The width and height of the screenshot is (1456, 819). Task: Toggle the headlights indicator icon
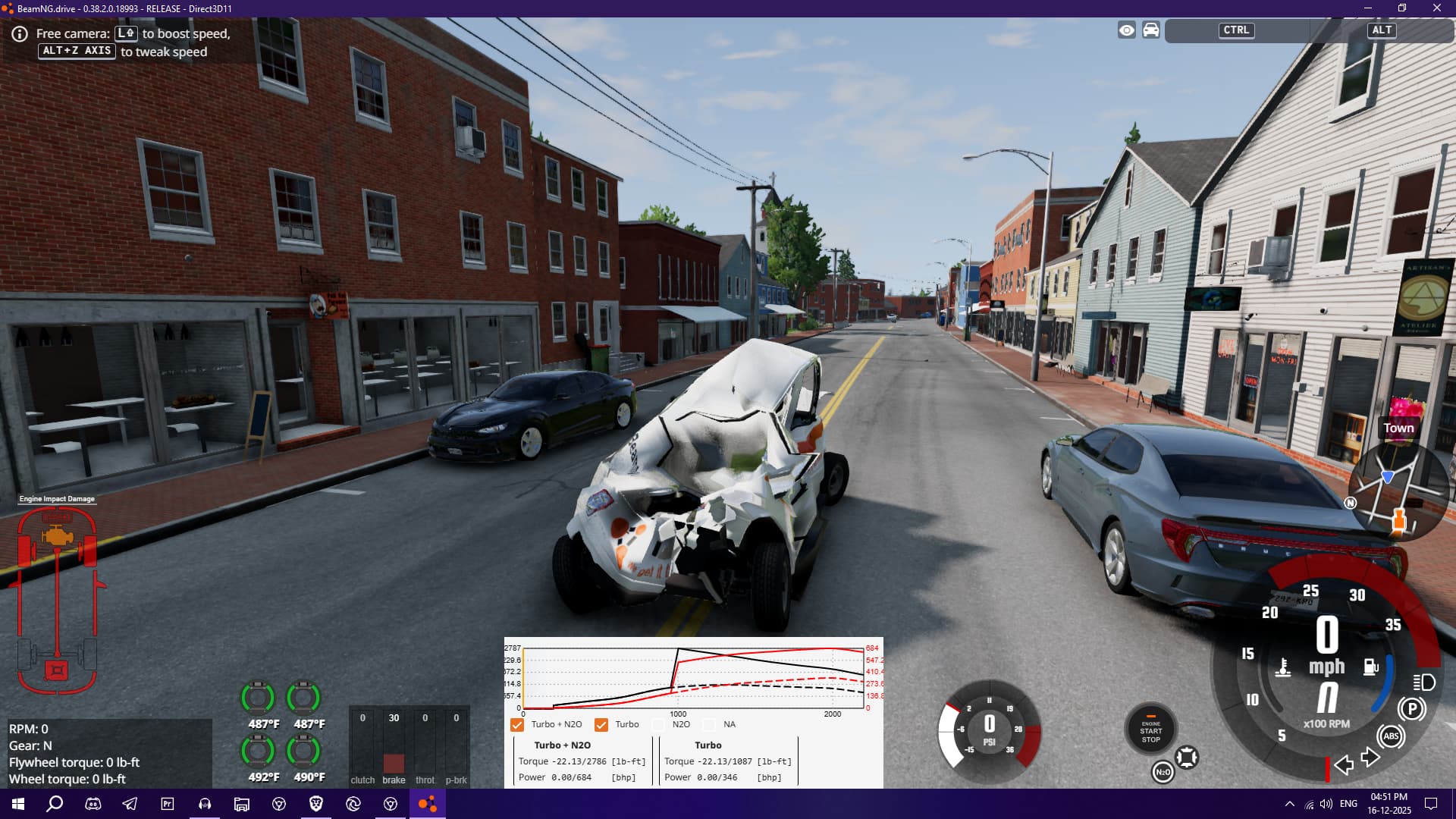coord(1423,682)
